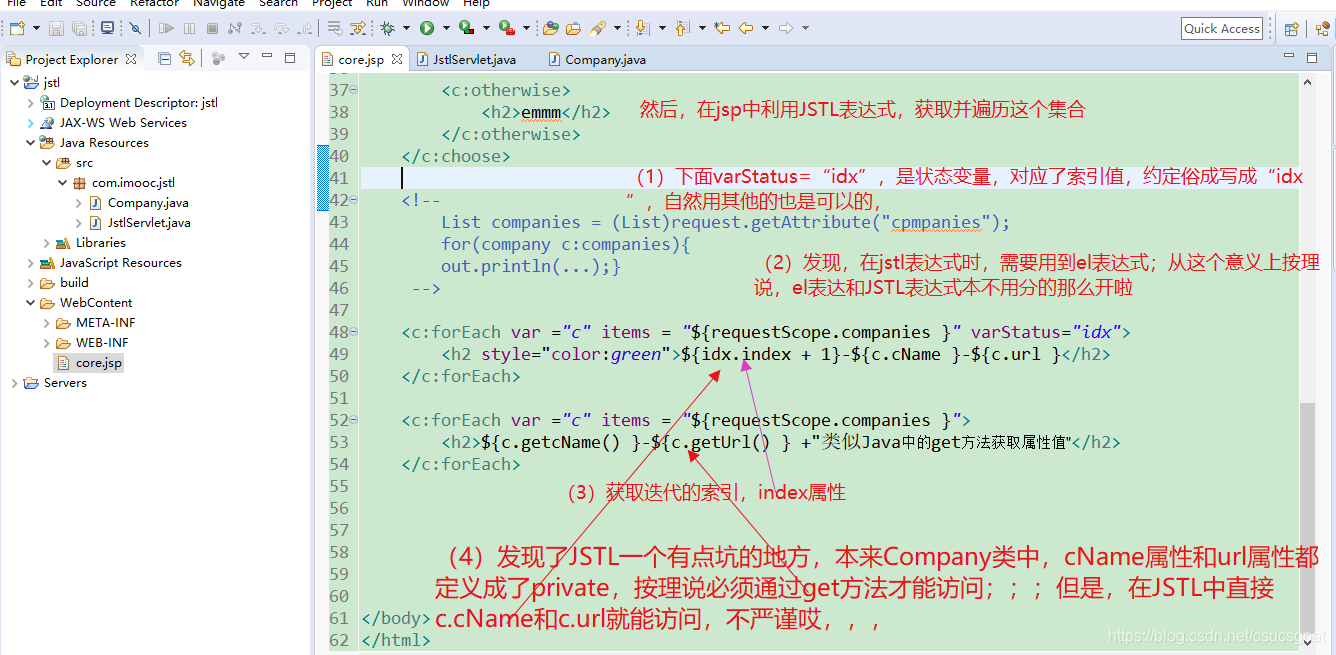Click the green Run button icon
The image size is (1336, 655).
pos(427,28)
